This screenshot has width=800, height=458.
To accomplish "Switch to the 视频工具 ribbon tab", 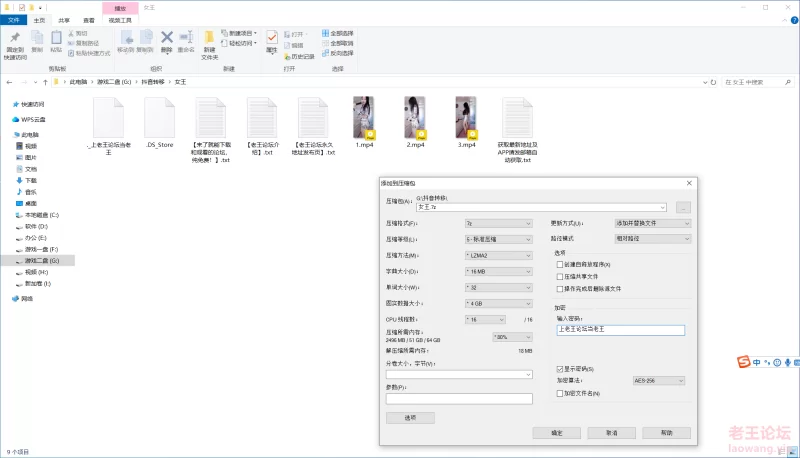I will [120, 20].
